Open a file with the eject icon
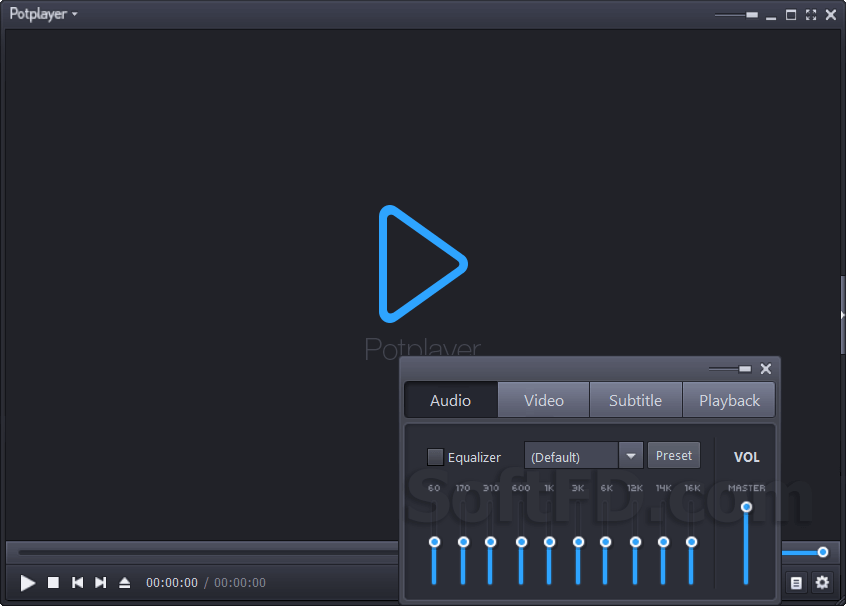The height and width of the screenshot is (606, 846). 125,583
